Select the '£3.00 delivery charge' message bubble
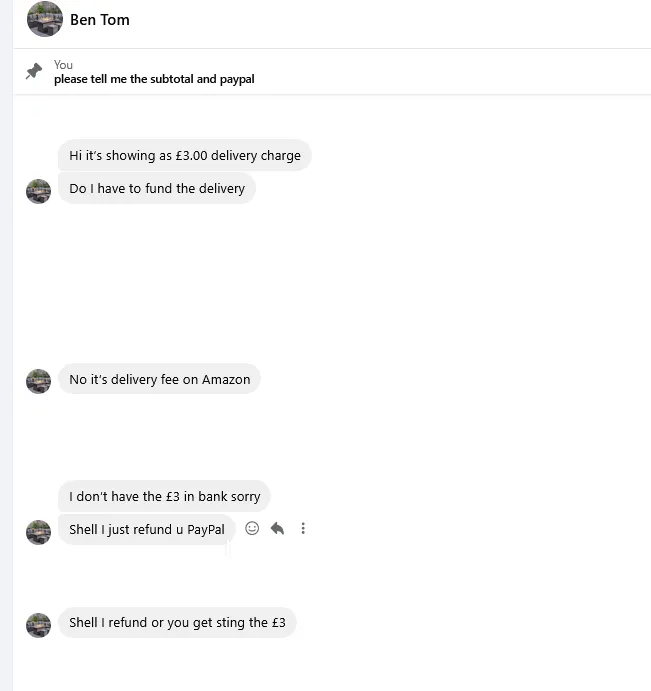The image size is (651, 691). click(184, 155)
